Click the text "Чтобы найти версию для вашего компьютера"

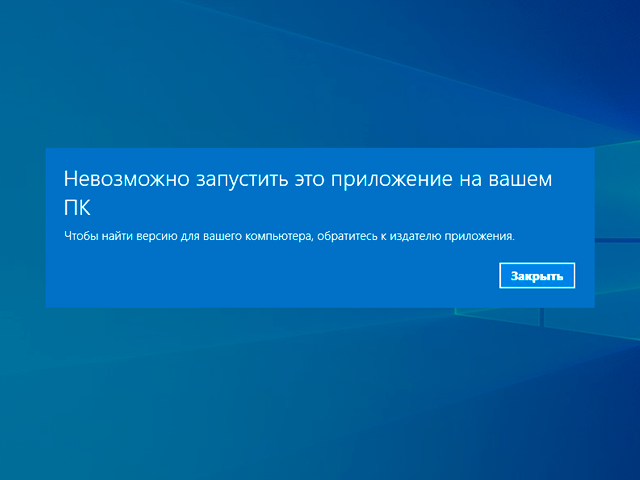(188, 236)
